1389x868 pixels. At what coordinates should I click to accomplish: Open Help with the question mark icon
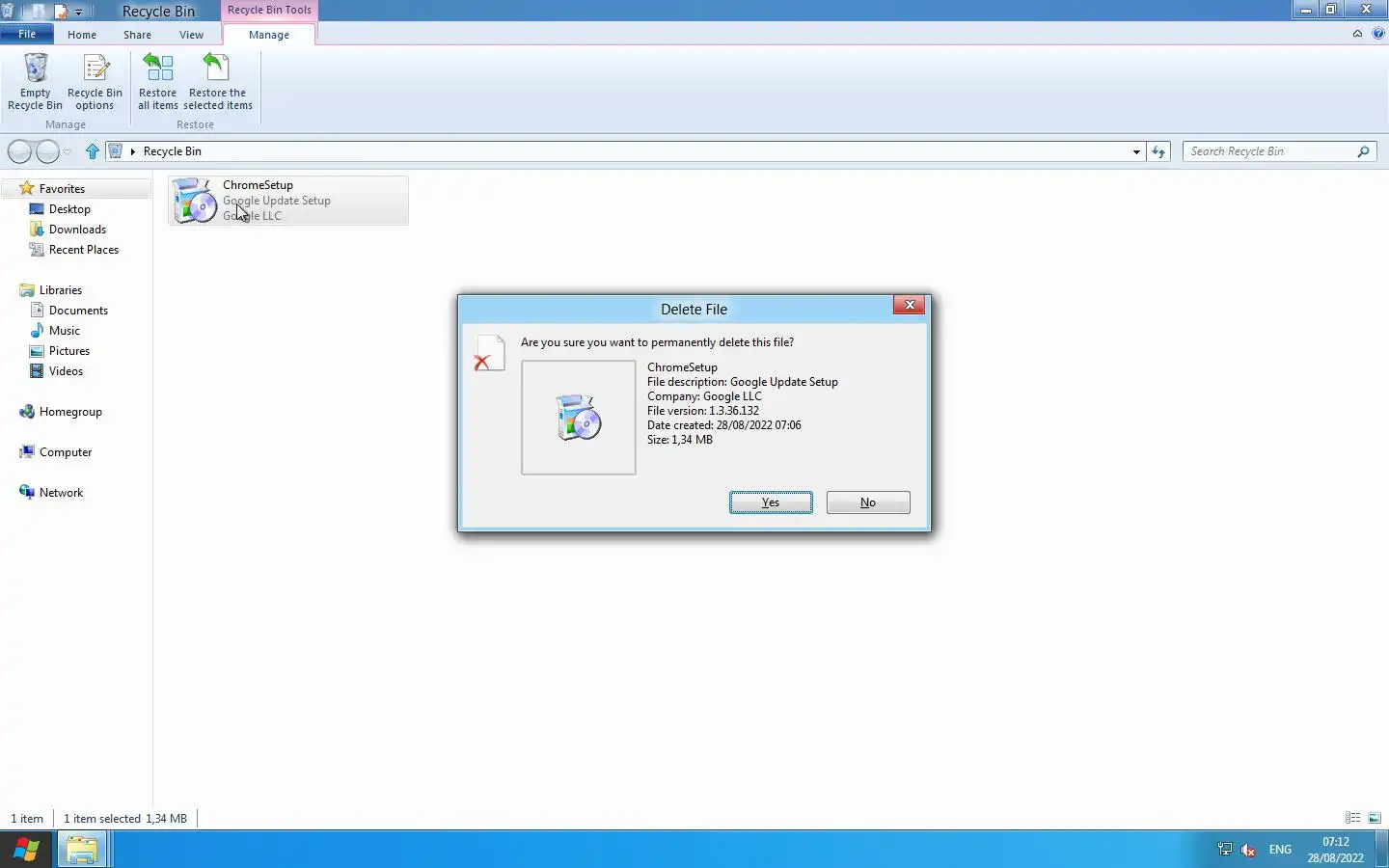coord(1377,34)
